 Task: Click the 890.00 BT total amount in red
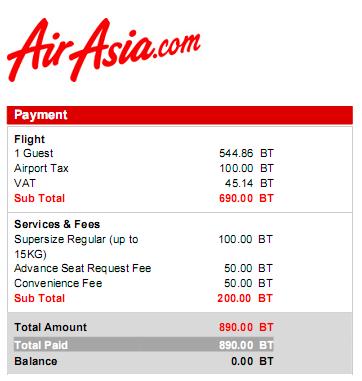click(x=246, y=327)
